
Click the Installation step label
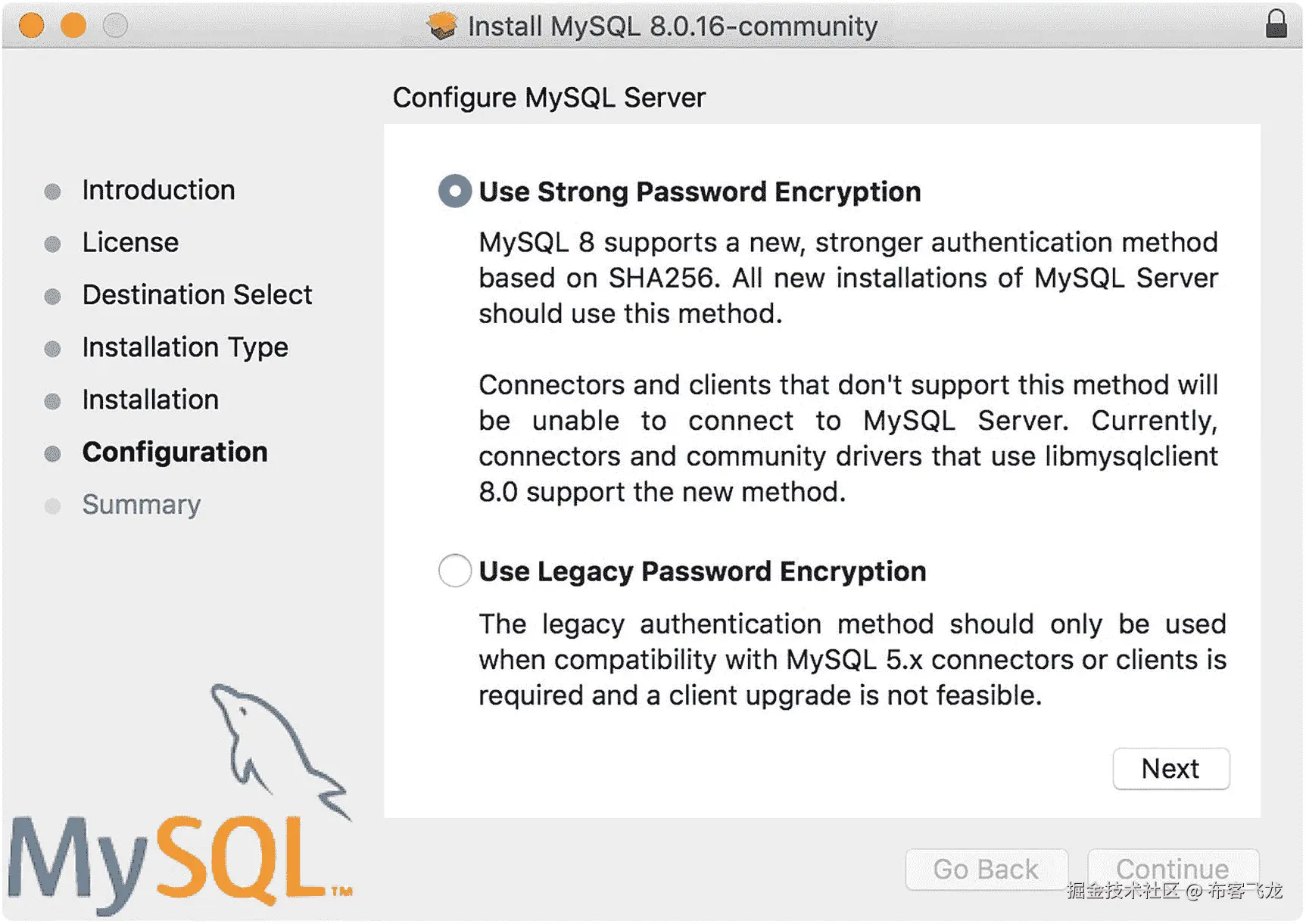150,400
